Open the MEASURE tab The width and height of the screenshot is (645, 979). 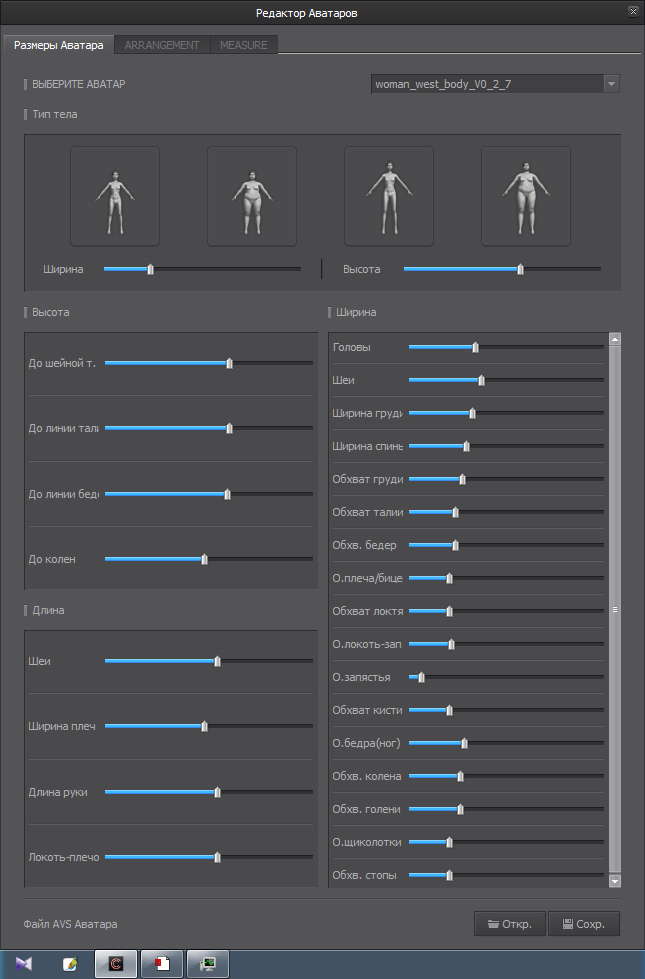[244, 45]
